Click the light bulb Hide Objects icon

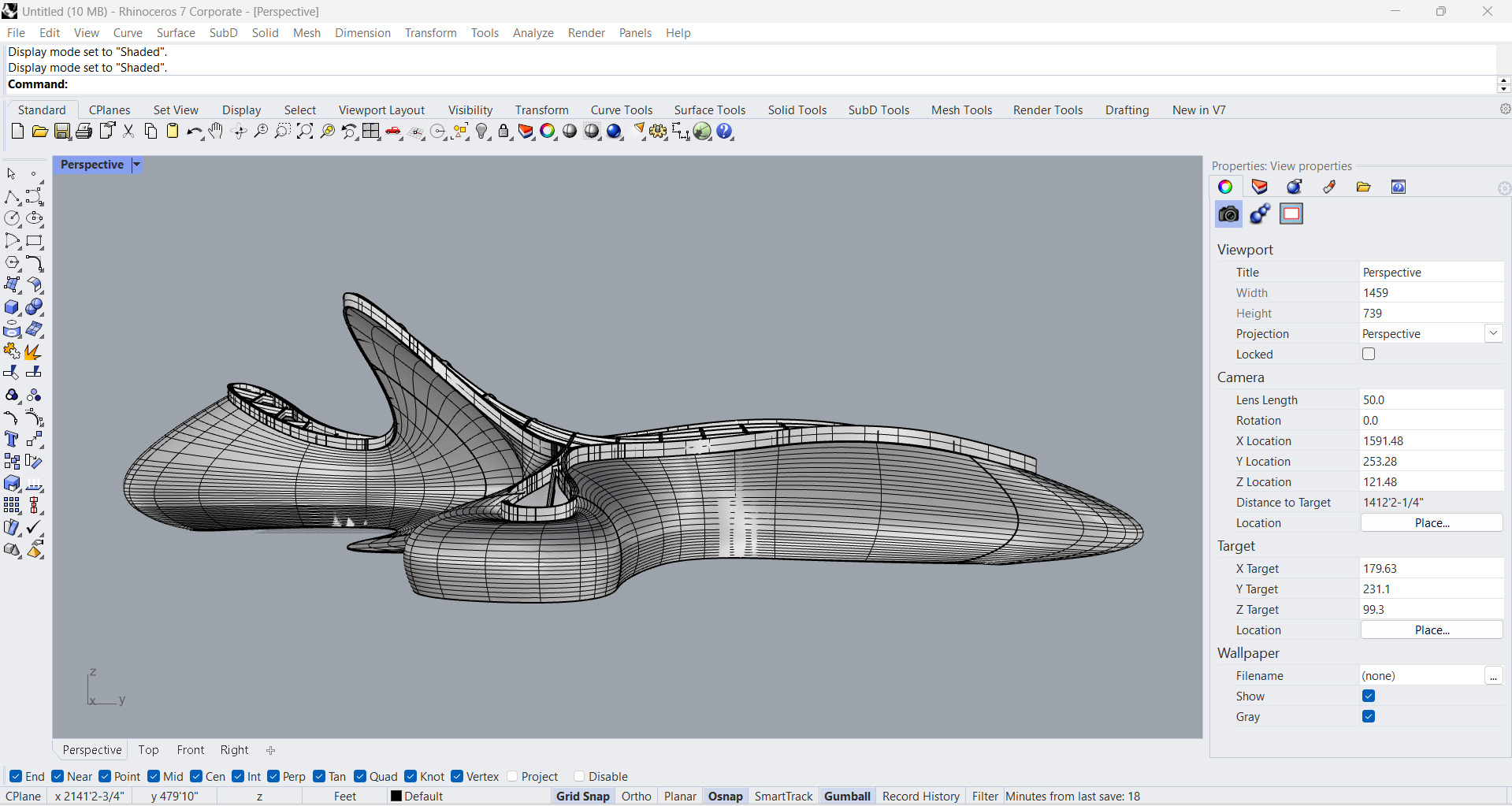(483, 132)
